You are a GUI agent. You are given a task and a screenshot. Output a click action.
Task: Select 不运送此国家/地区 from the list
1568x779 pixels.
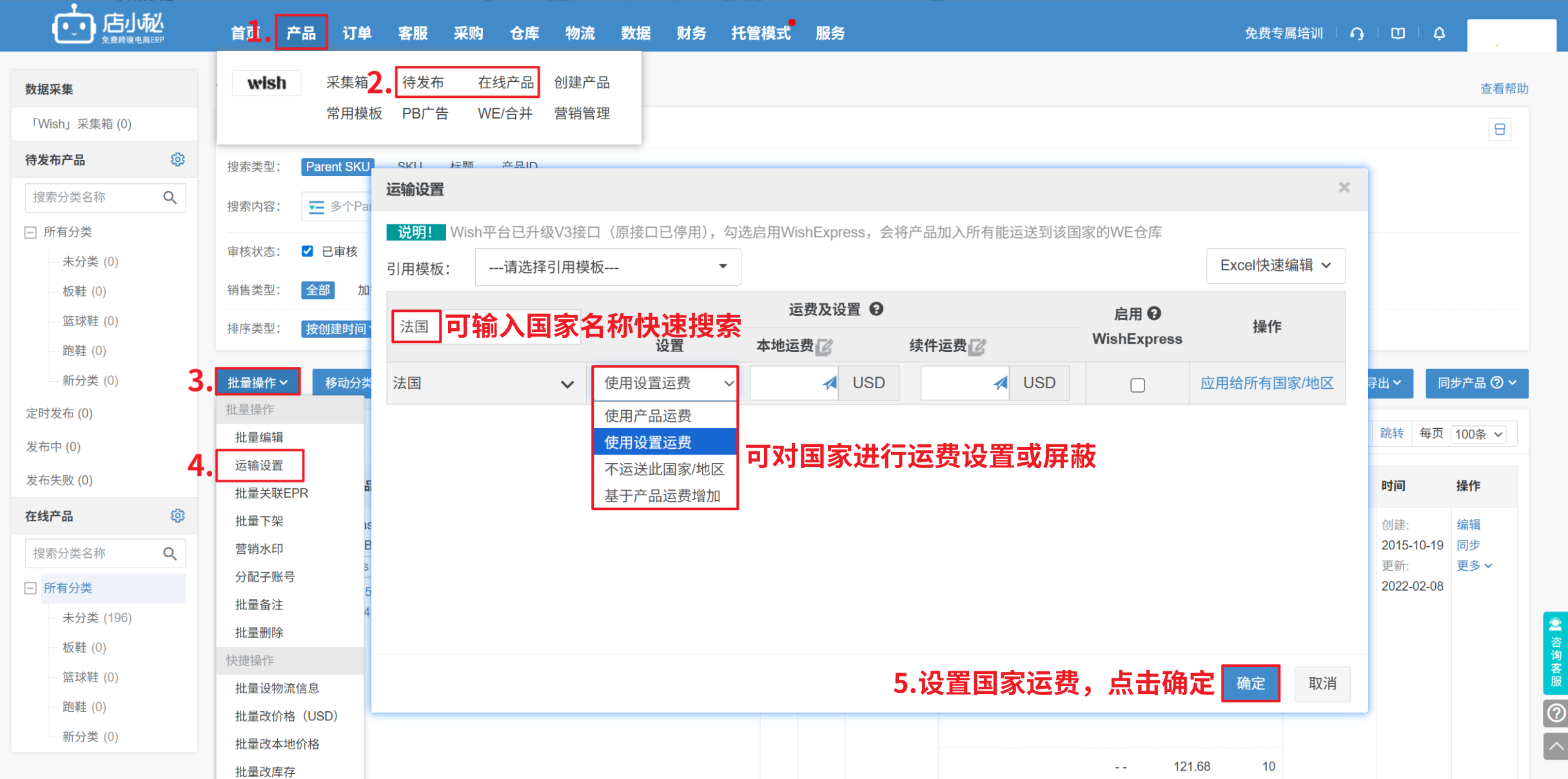[x=664, y=469]
